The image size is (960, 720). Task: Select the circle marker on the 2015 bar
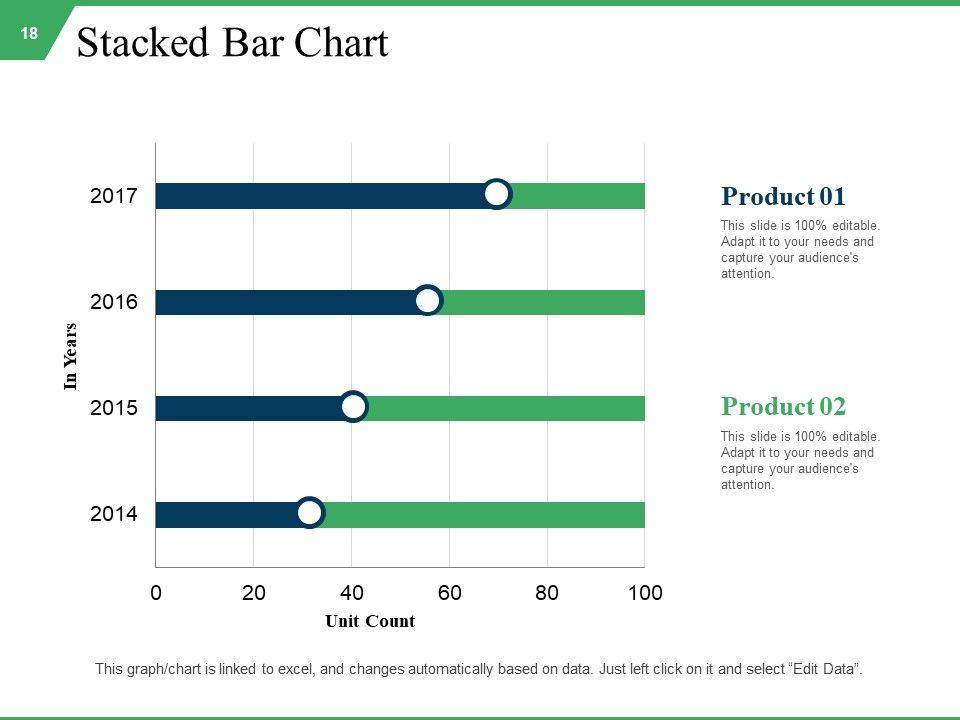pyautogui.click(x=353, y=407)
